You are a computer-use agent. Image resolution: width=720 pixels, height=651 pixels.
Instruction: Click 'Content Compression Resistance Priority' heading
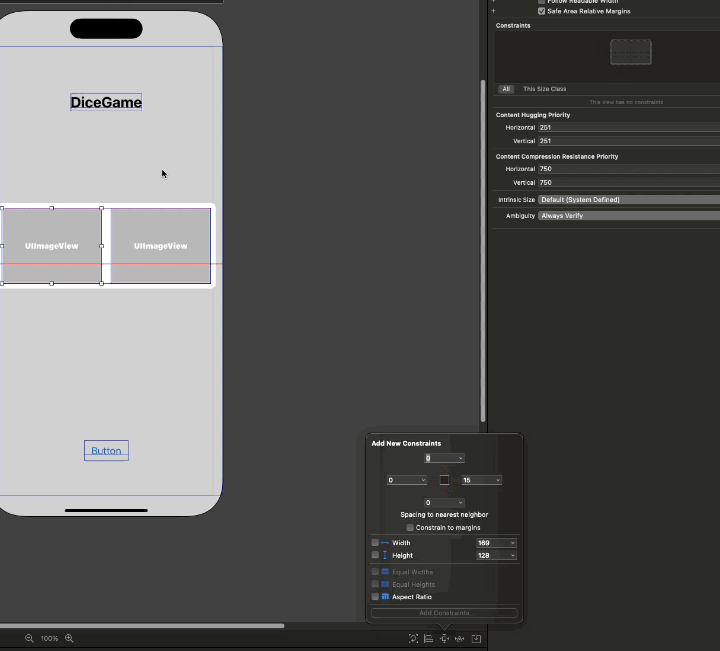[557, 157]
